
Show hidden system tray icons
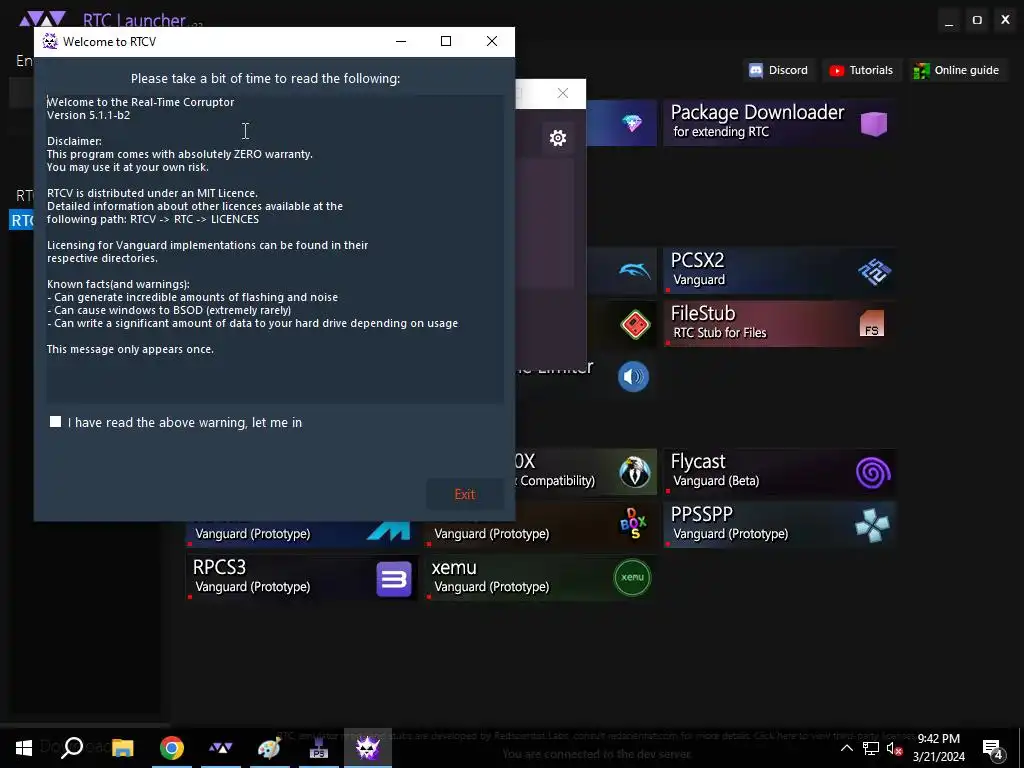(x=846, y=748)
